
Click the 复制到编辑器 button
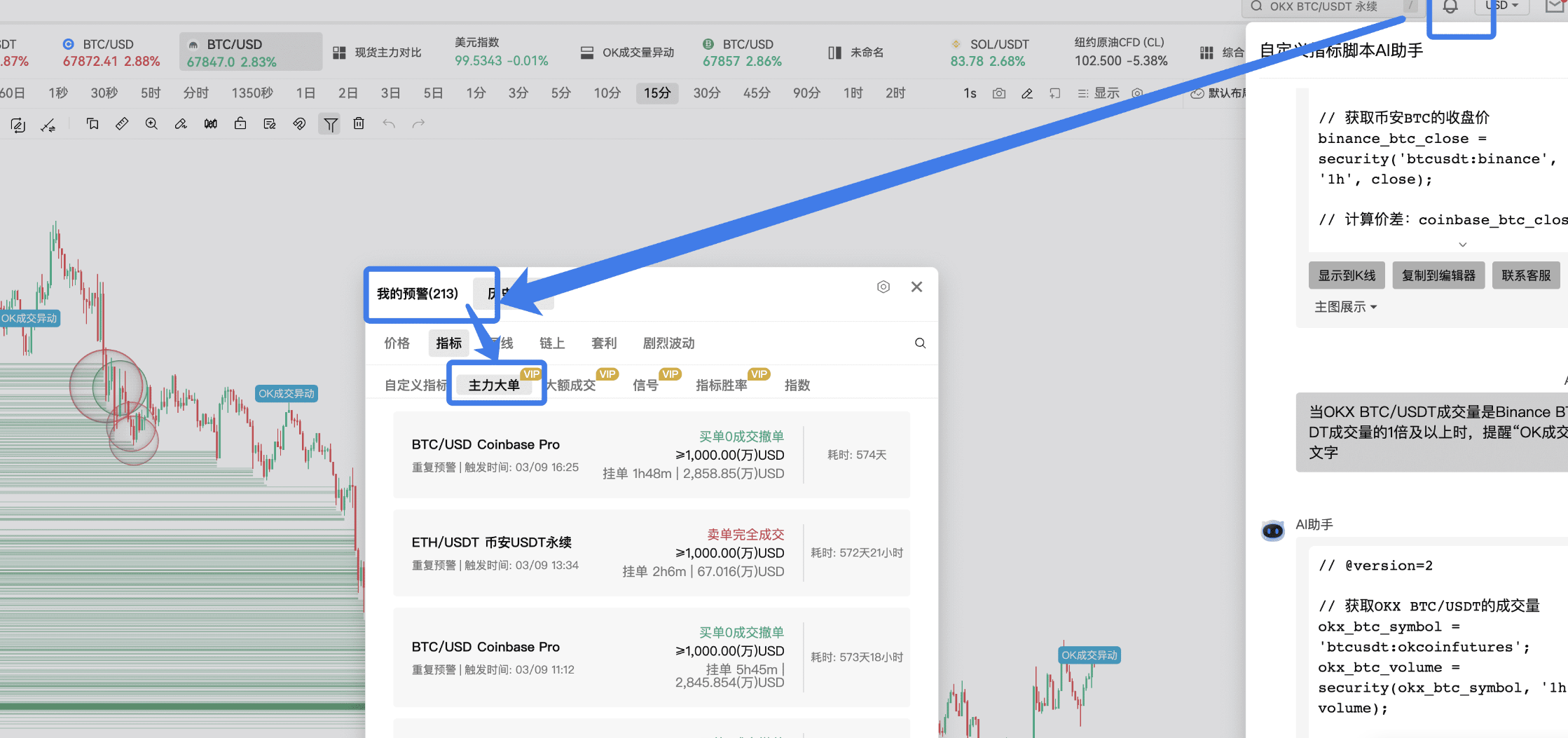click(1438, 275)
